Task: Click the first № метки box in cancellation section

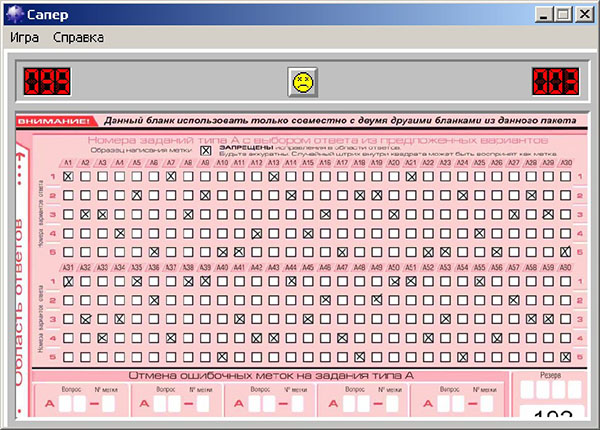Action: [x=109, y=403]
